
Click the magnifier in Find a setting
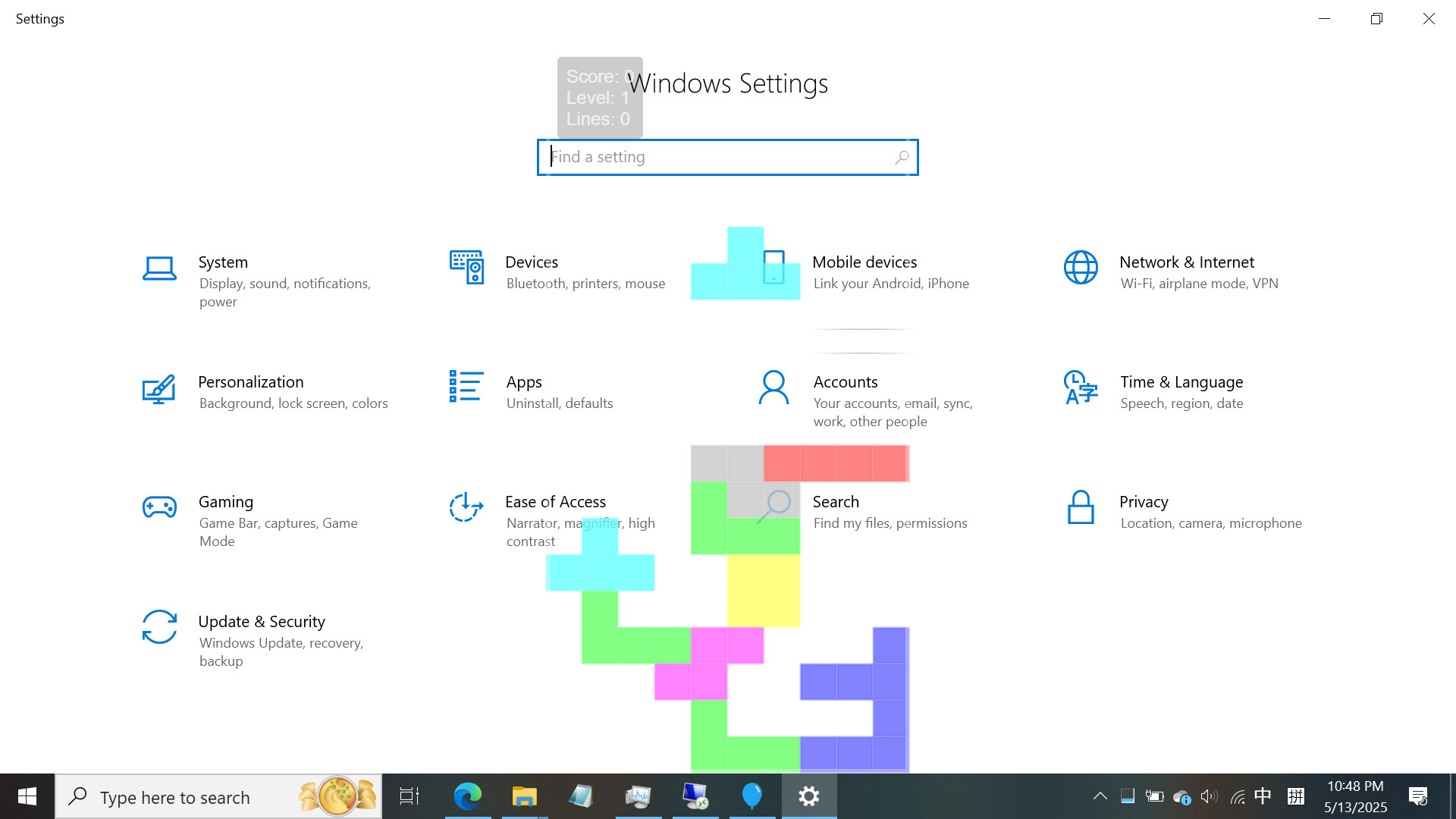(901, 157)
